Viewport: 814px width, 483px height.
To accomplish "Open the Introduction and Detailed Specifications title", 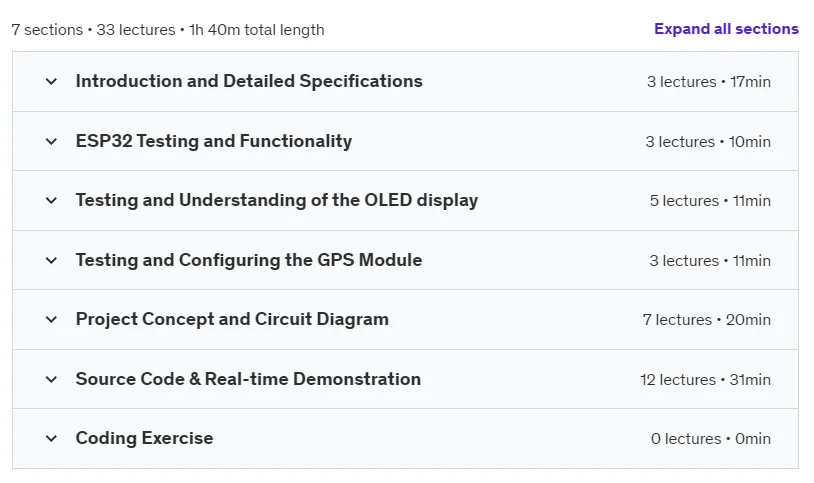I will (x=249, y=81).
